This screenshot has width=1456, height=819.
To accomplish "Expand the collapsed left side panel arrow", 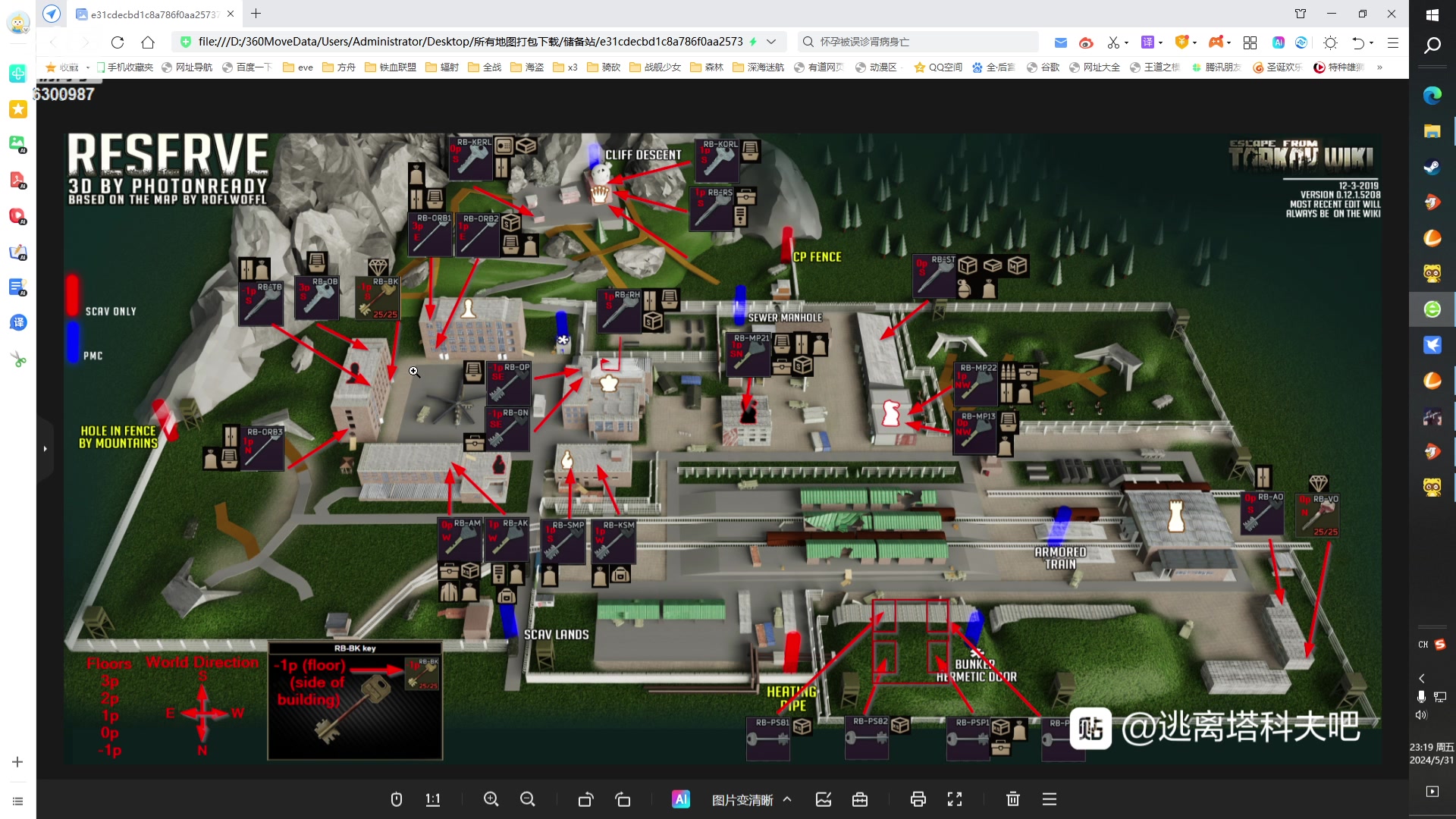I will point(45,449).
